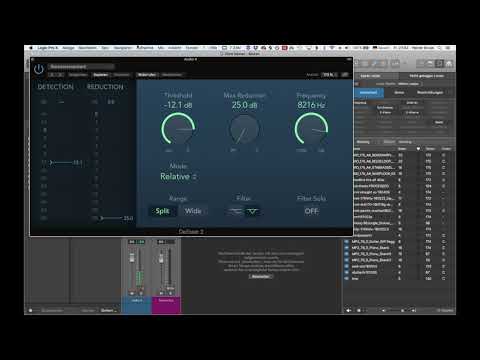Click the Frequency knob
This screenshot has height=360, width=480.
pyautogui.click(x=311, y=129)
